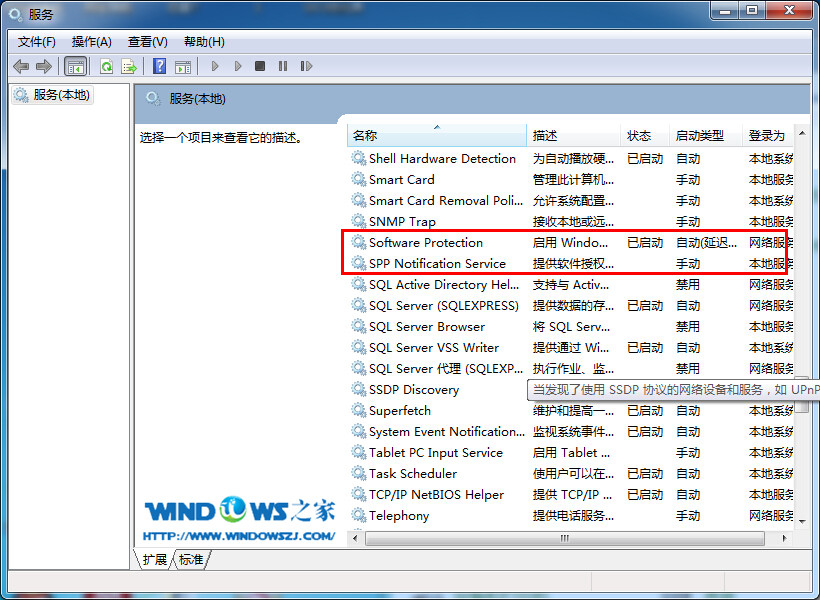Click the Pause service toolbar icon

click(x=283, y=66)
